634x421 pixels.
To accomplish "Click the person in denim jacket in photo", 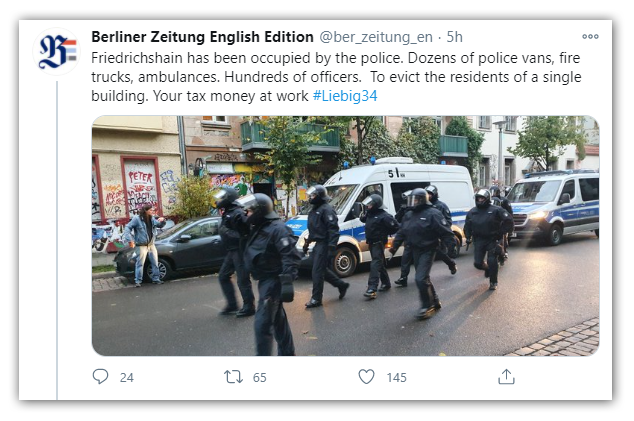I will [x=144, y=245].
